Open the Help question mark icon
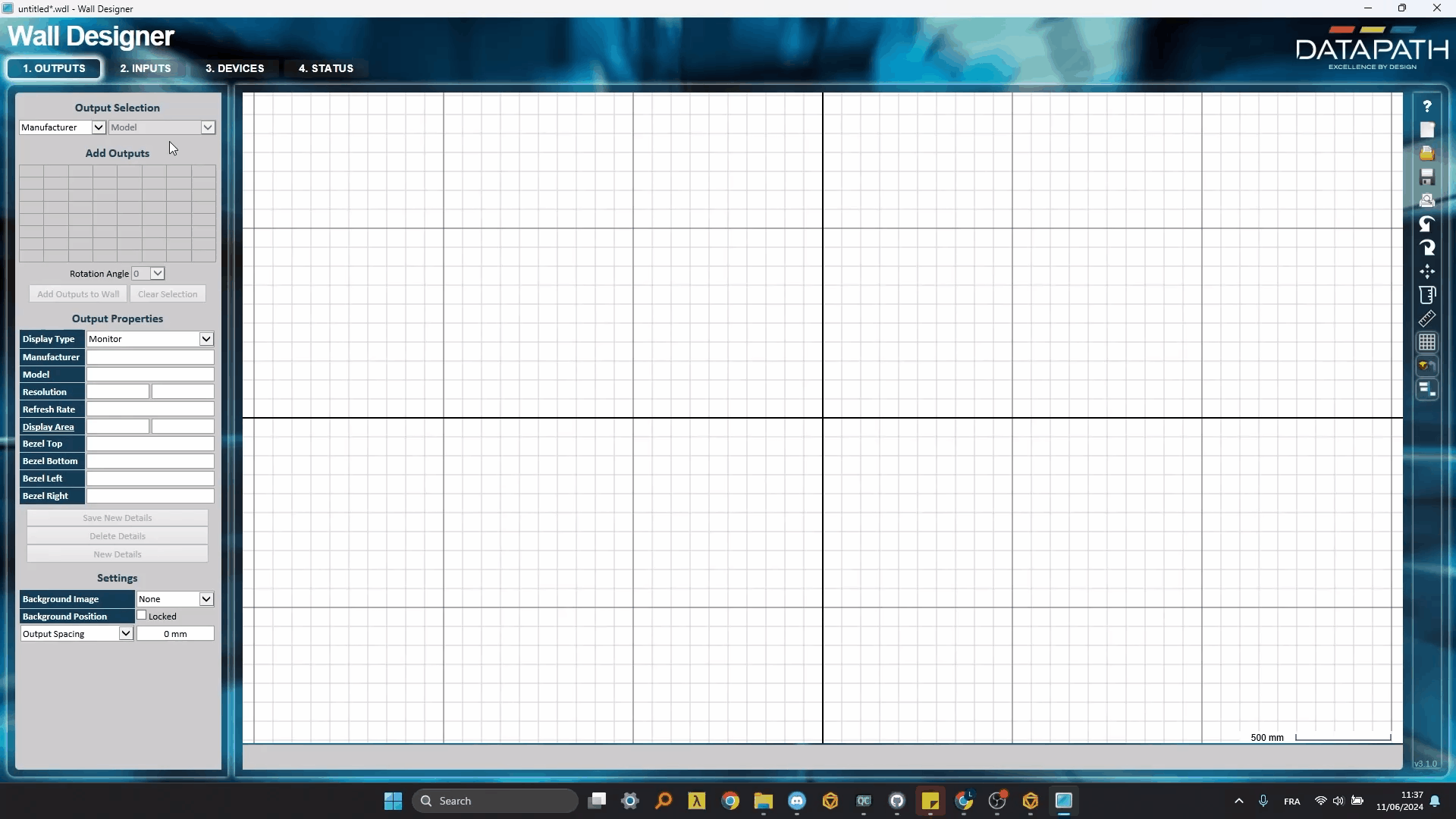This screenshot has width=1456, height=819. (x=1426, y=106)
